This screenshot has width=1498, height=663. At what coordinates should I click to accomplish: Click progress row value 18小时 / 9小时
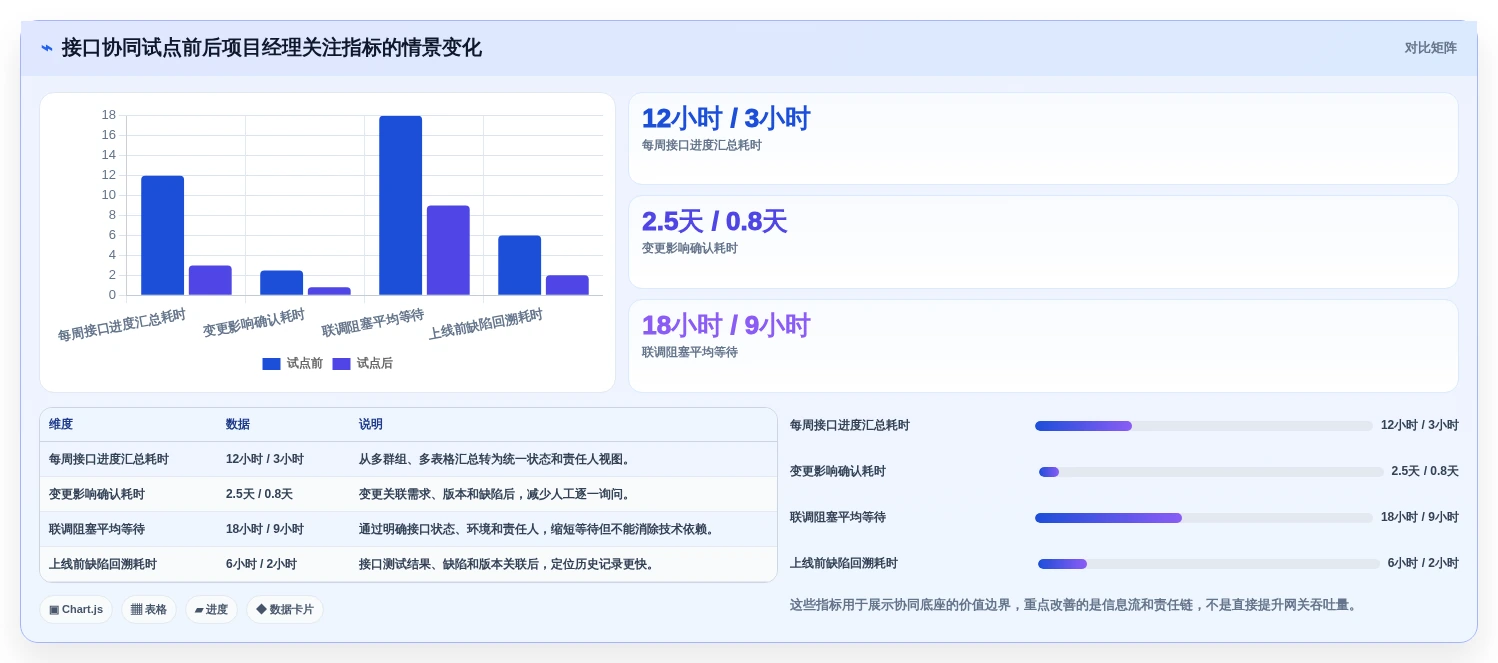point(1420,518)
